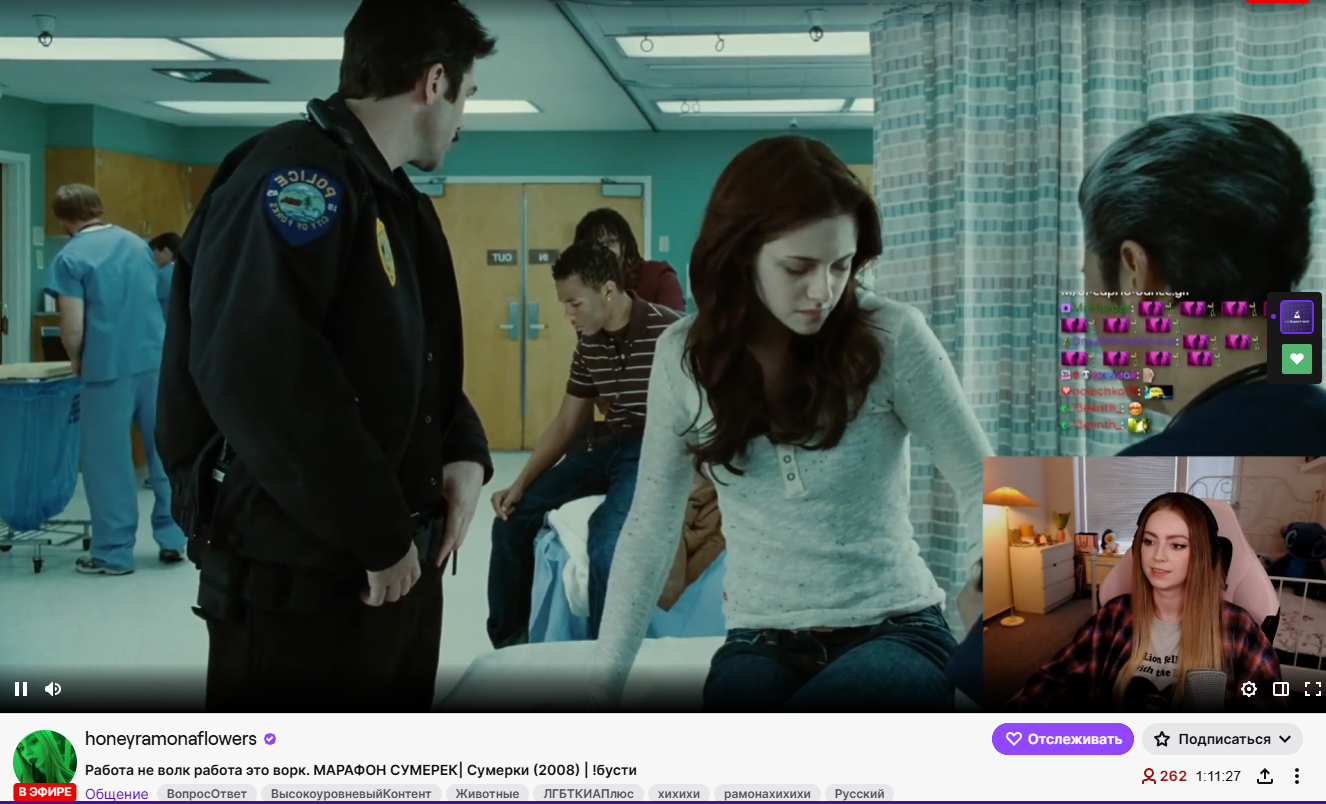Click the verified badge next to channel name
Viewport: 1326px width, 804px height.
click(270, 739)
